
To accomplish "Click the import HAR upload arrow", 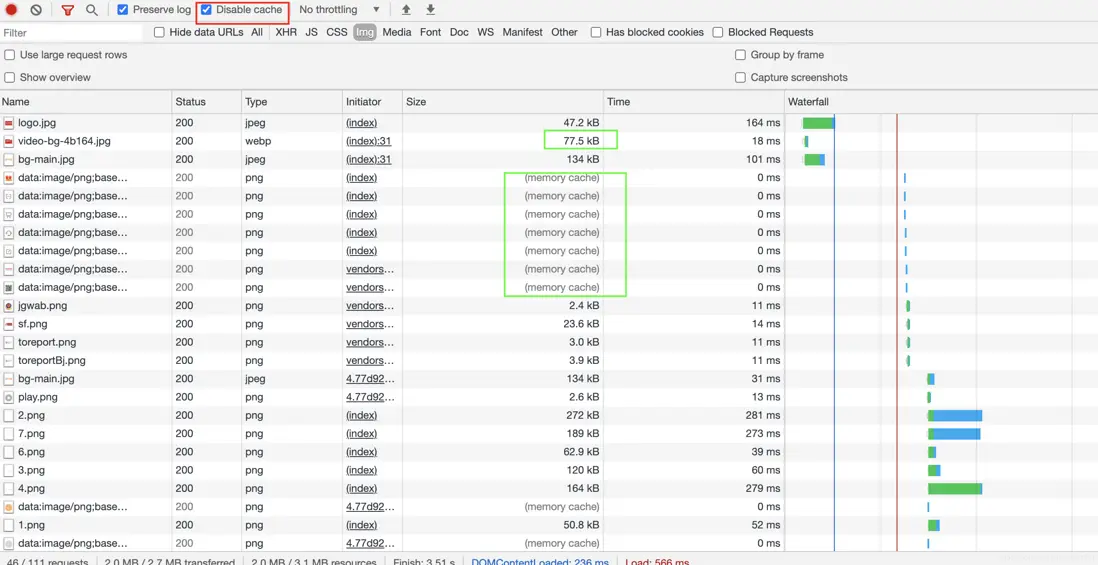I will 406,10.
